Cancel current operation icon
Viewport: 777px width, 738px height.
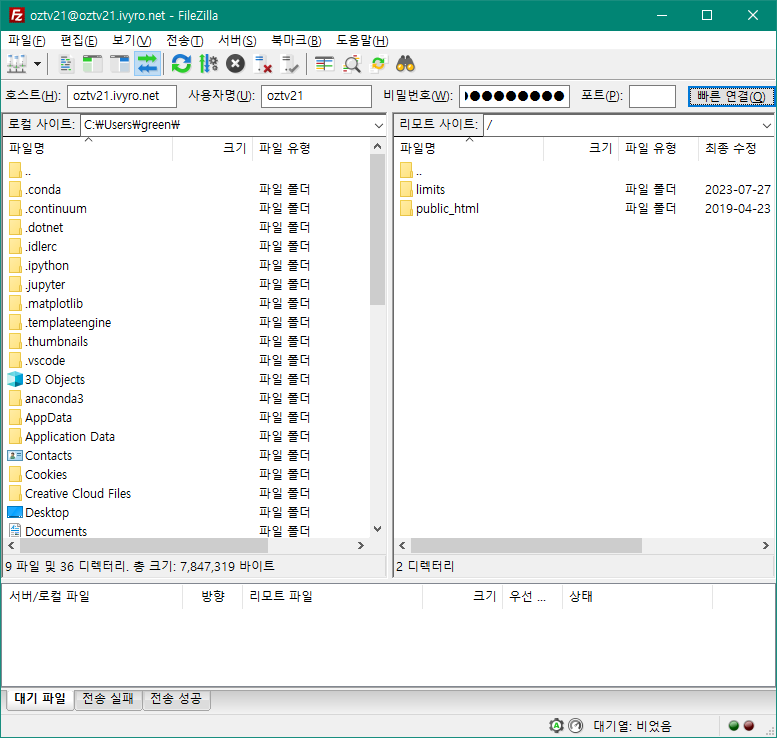235,64
